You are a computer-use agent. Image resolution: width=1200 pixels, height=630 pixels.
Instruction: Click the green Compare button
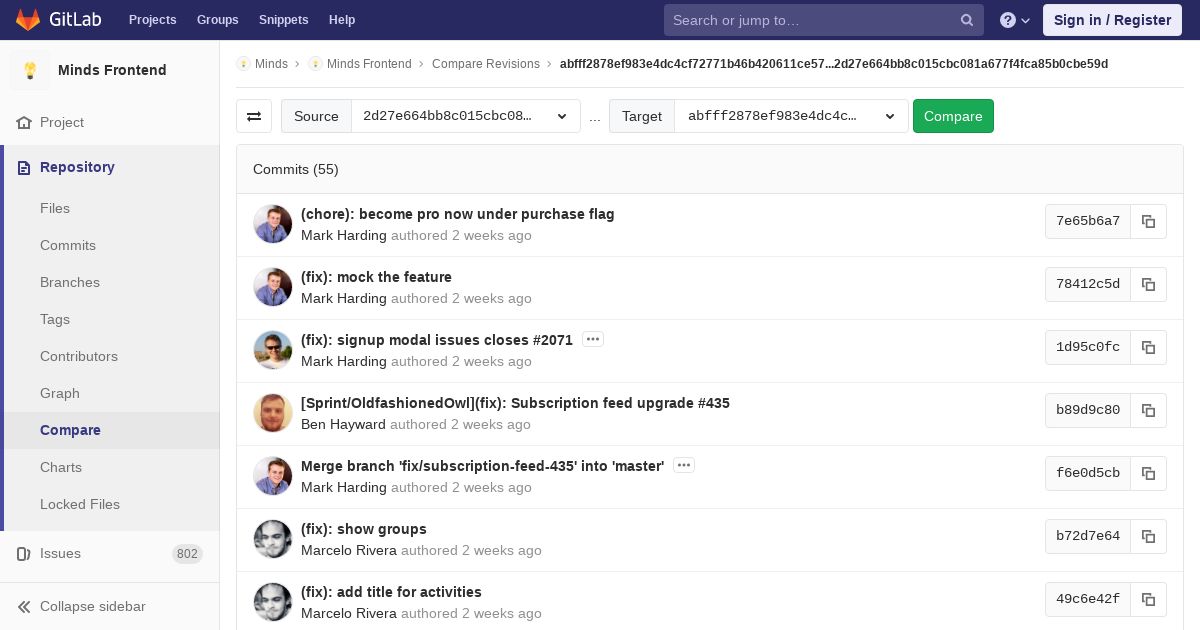tap(953, 116)
